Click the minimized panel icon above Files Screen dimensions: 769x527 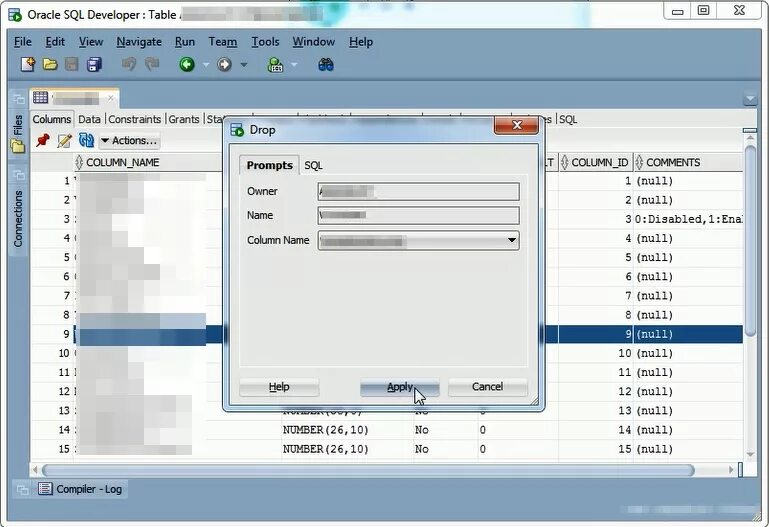coord(19,98)
